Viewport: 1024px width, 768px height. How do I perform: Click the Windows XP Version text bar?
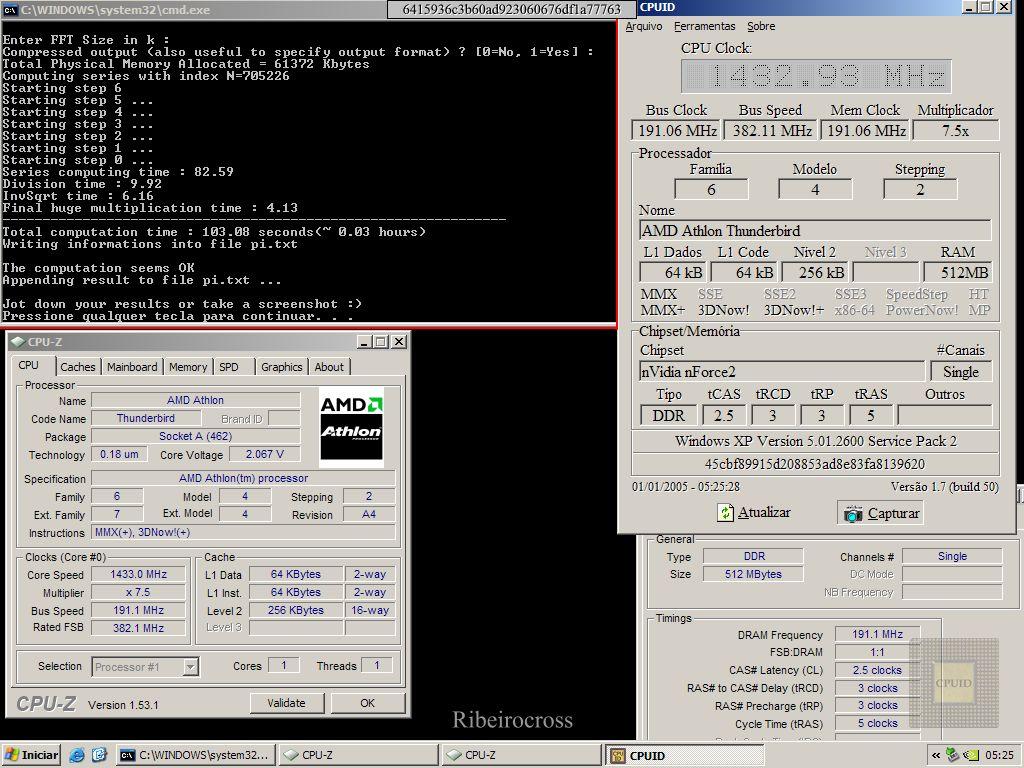(x=815, y=441)
